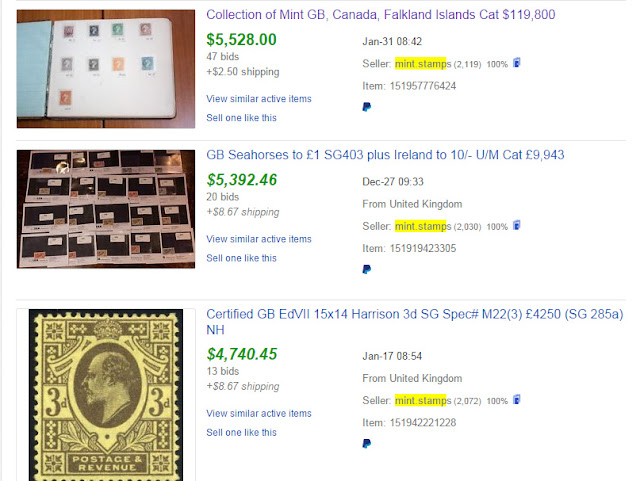Select 'Sell one like this' under Seahorses listing

pos(241,258)
